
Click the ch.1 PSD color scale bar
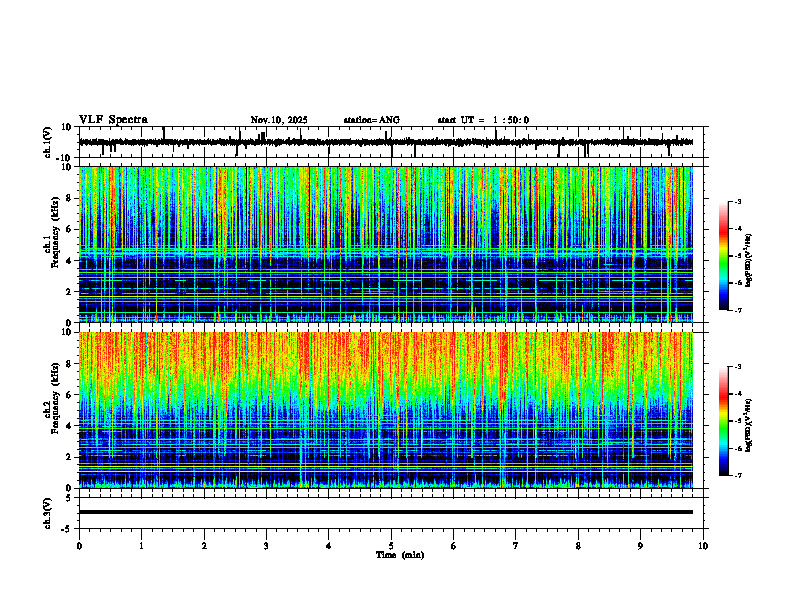pos(724,256)
